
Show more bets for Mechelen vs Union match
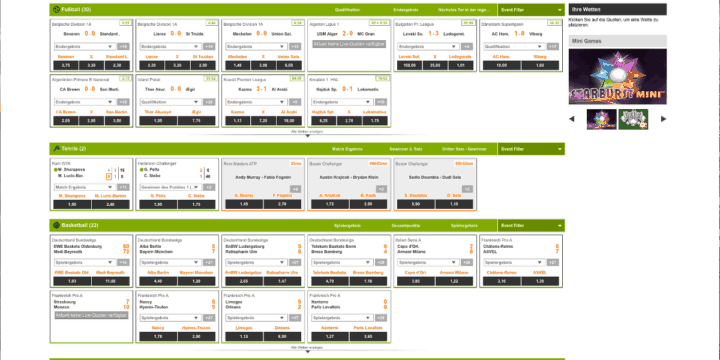(295, 46)
